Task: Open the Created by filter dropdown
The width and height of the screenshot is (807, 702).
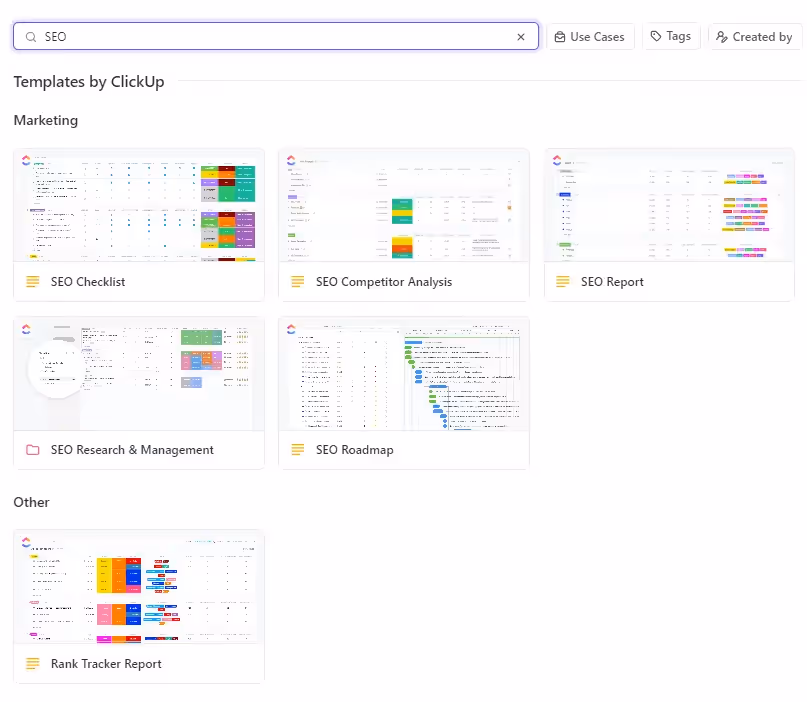Action: 754,37
